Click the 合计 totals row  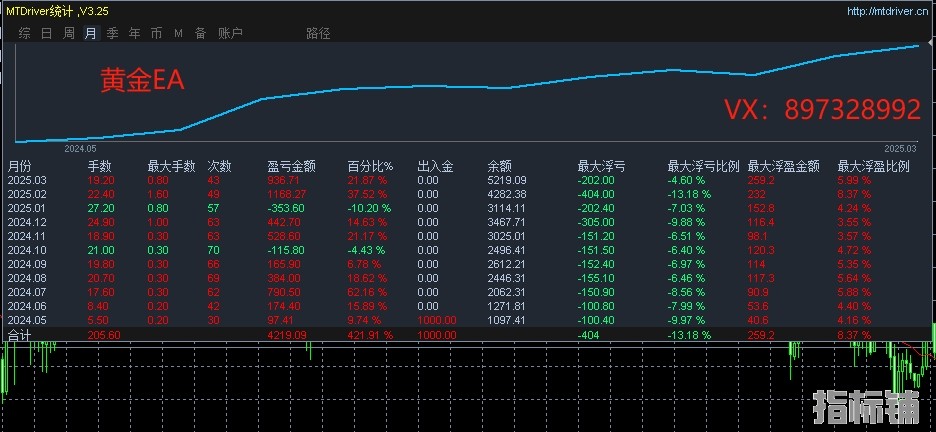click(20, 335)
